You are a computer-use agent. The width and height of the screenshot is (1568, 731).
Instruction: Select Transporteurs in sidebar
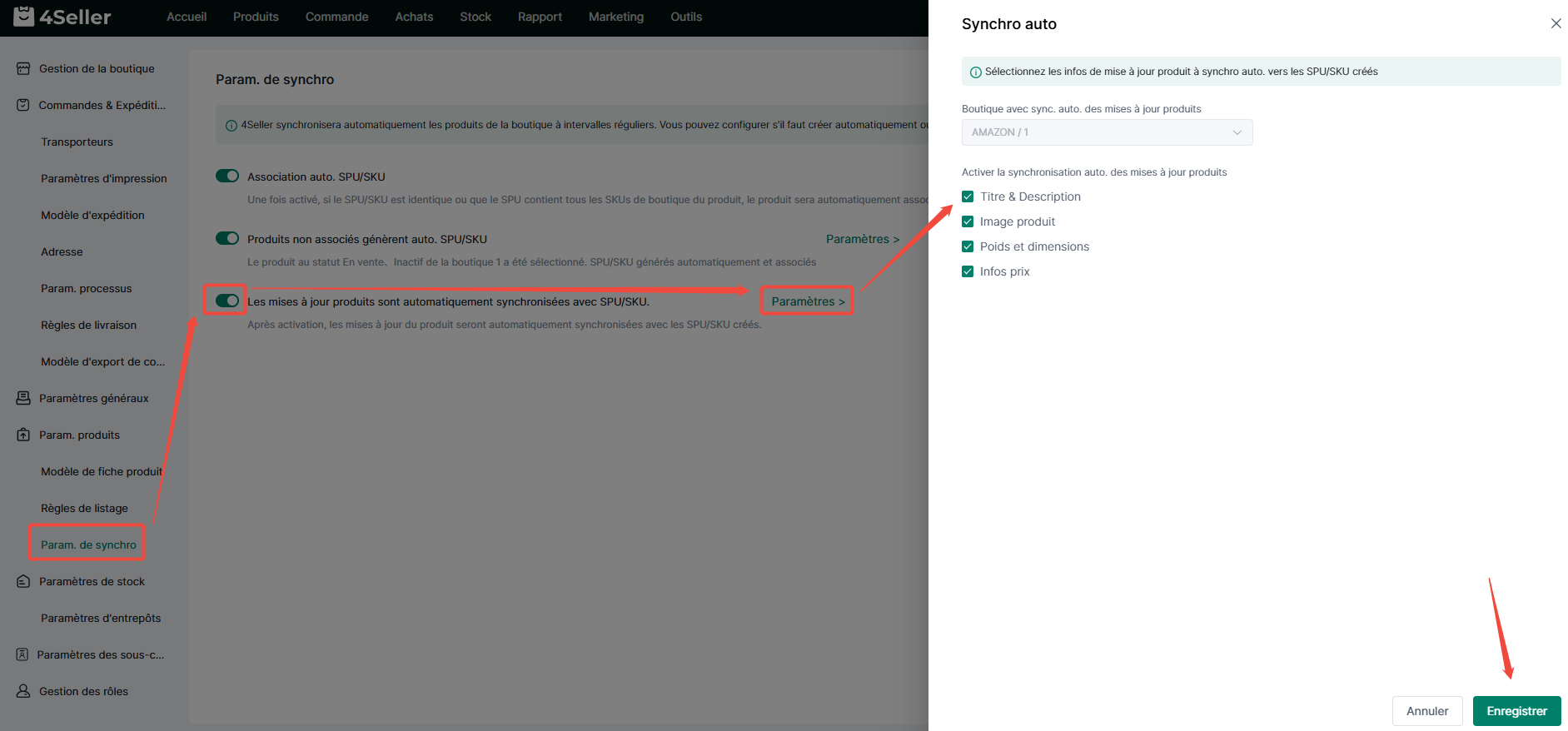77,142
